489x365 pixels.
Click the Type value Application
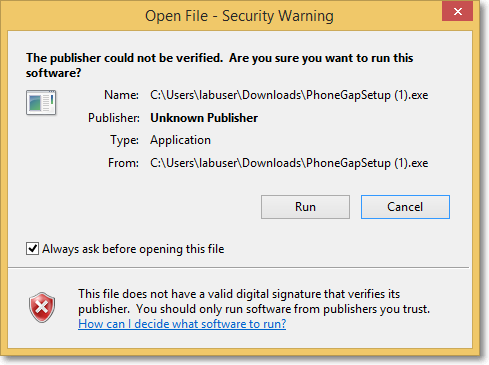(180, 140)
